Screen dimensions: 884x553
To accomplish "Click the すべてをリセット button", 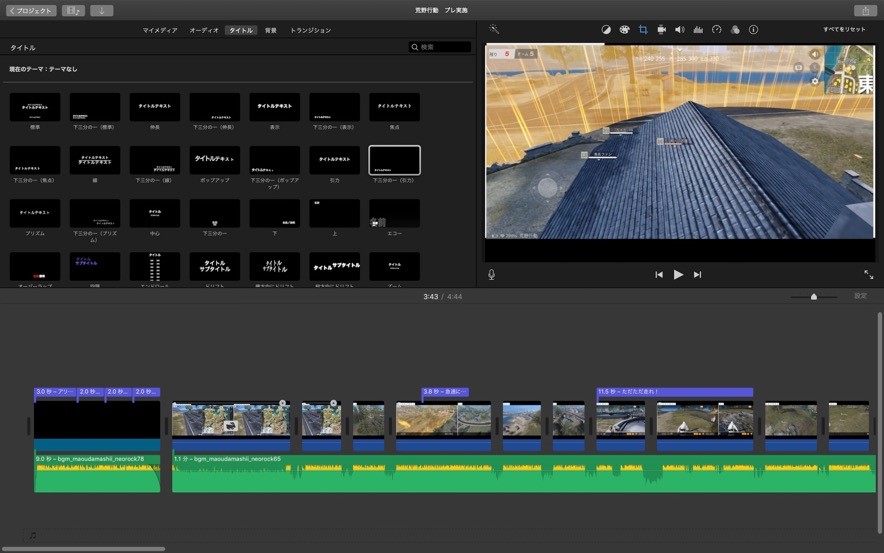I will pyautogui.click(x=844, y=30).
